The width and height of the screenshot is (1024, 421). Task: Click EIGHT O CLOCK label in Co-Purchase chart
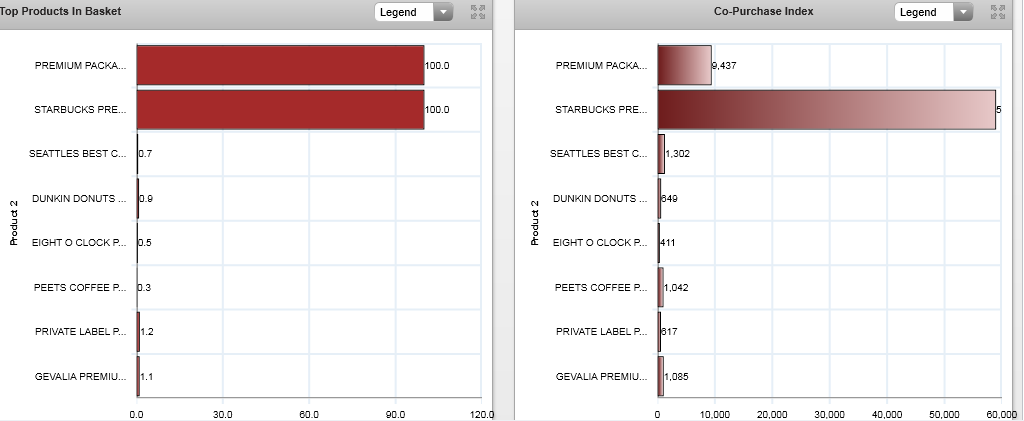(600, 243)
